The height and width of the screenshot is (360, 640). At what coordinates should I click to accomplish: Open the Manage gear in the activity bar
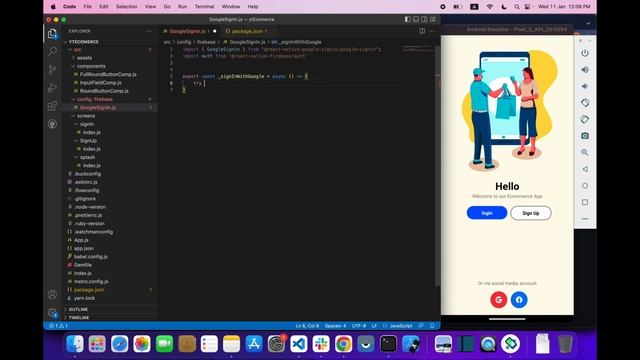pos(52,313)
